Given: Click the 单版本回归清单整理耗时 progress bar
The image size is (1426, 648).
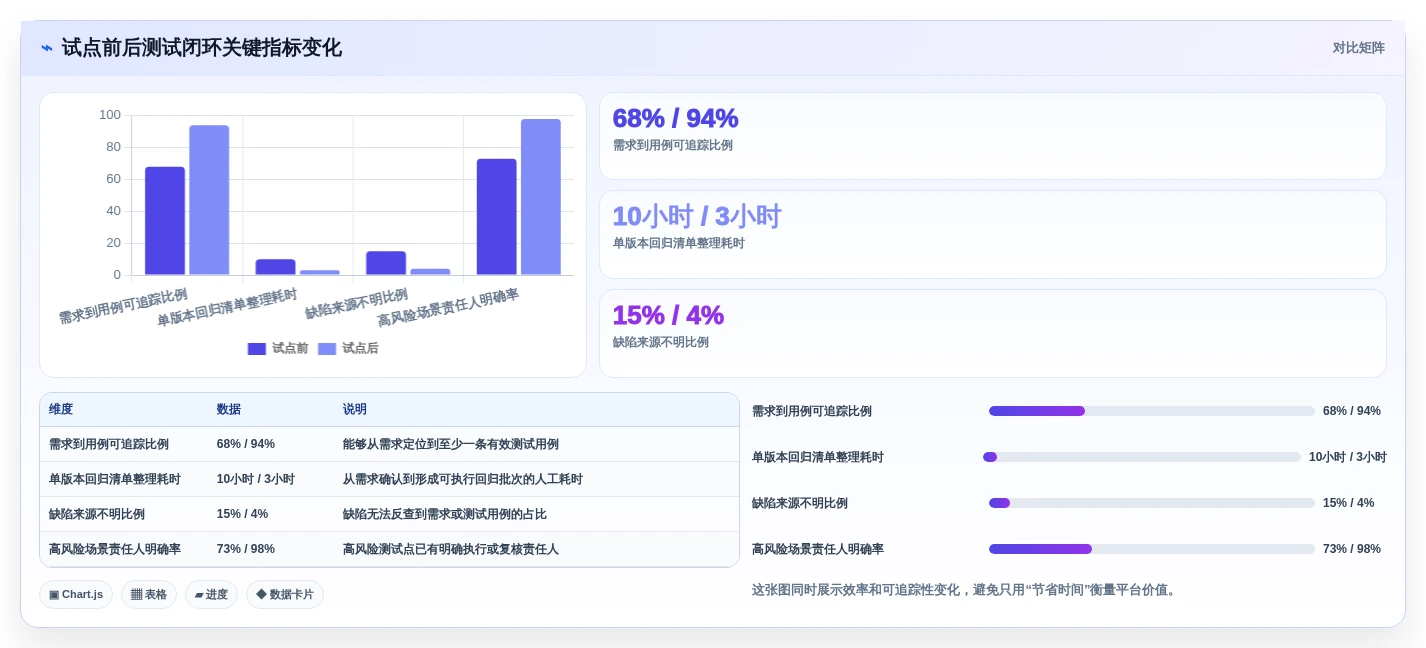Looking at the screenshot, I should click(1142, 457).
